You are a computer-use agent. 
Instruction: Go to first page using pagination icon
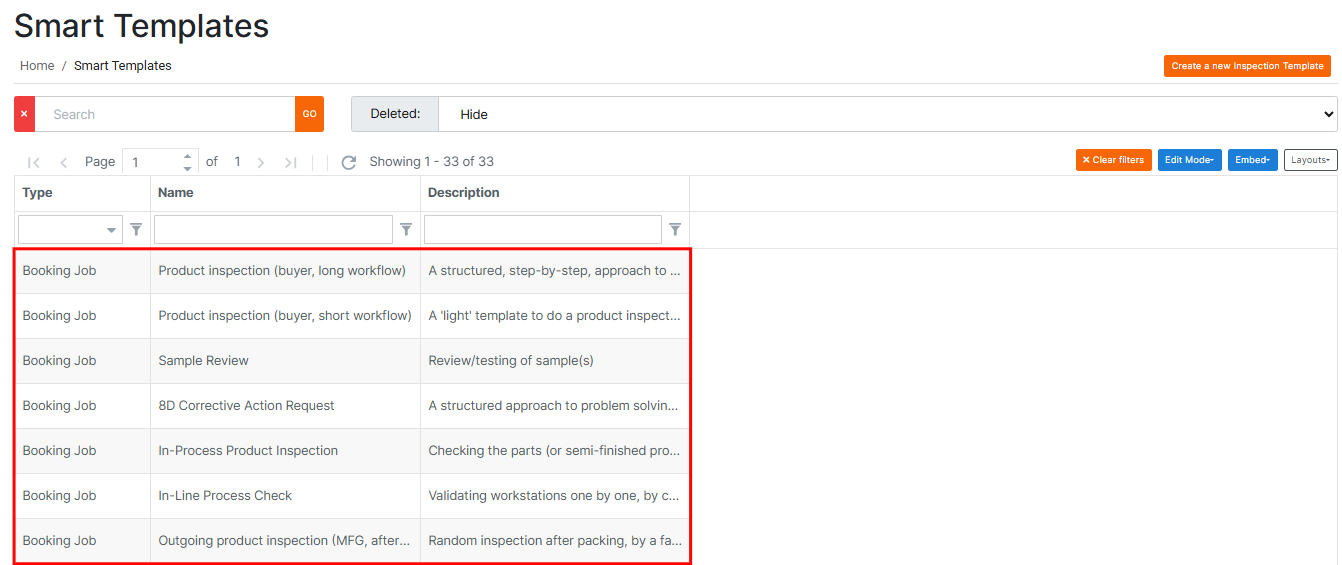(x=34, y=162)
